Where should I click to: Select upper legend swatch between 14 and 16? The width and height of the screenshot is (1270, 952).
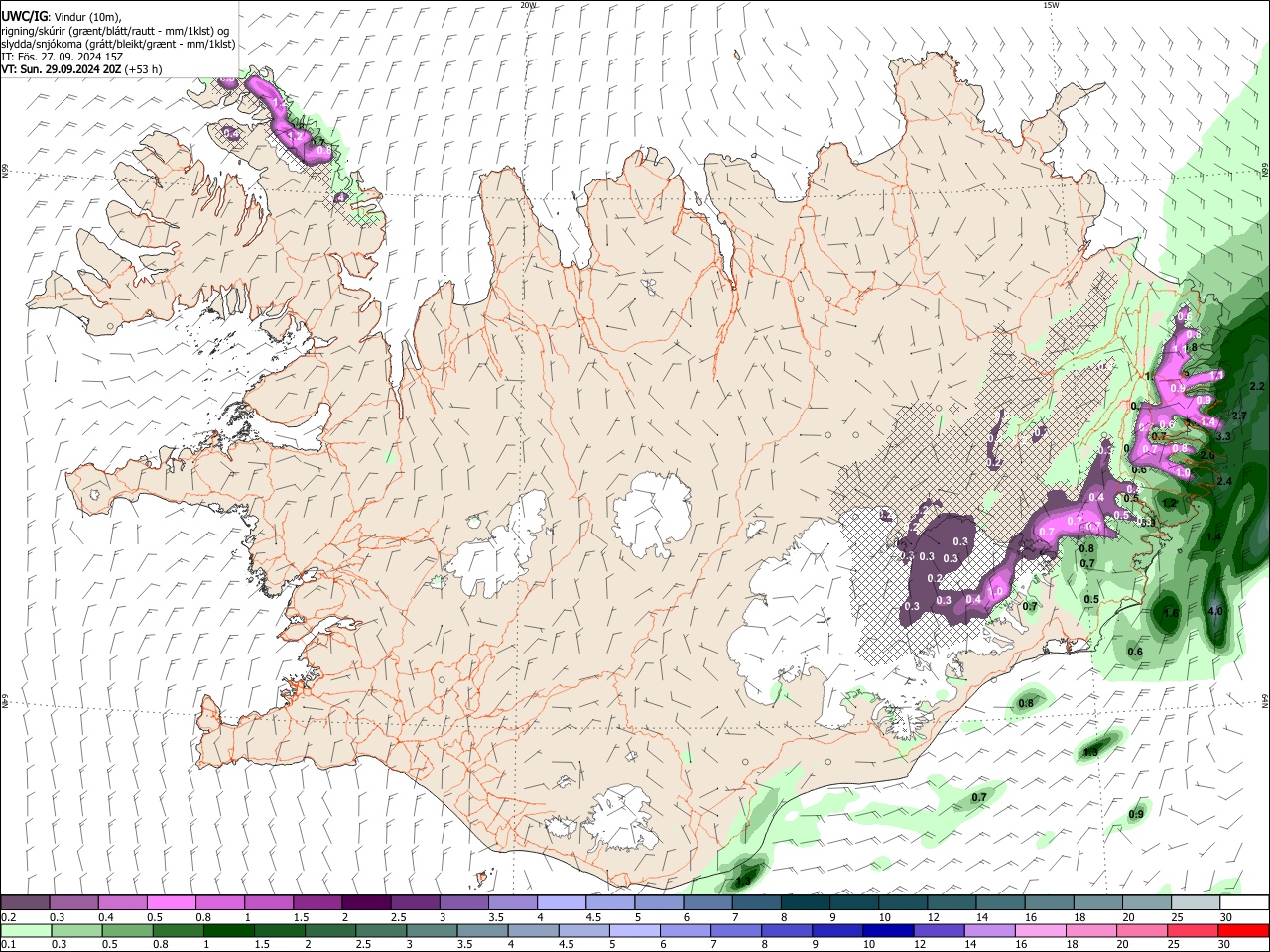[x=1001, y=902]
